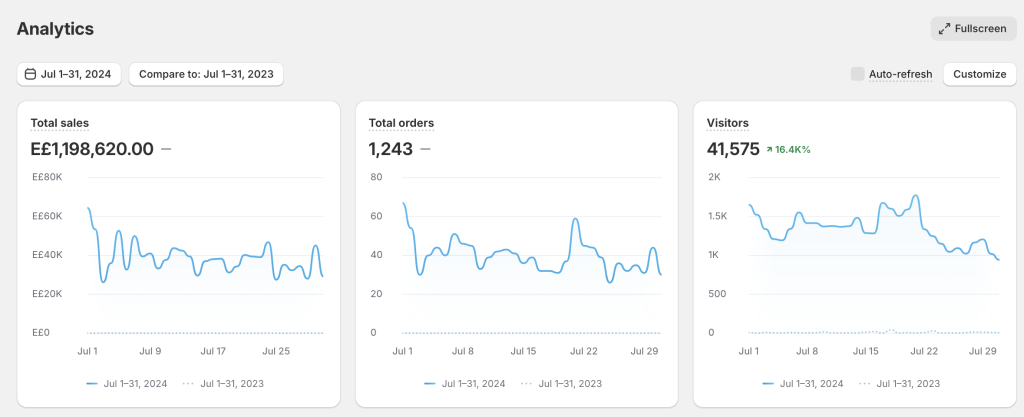Click the calendar icon beside Jul 1–31, 2024
The width and height of the screenshot is (1024, 417).
29,74
